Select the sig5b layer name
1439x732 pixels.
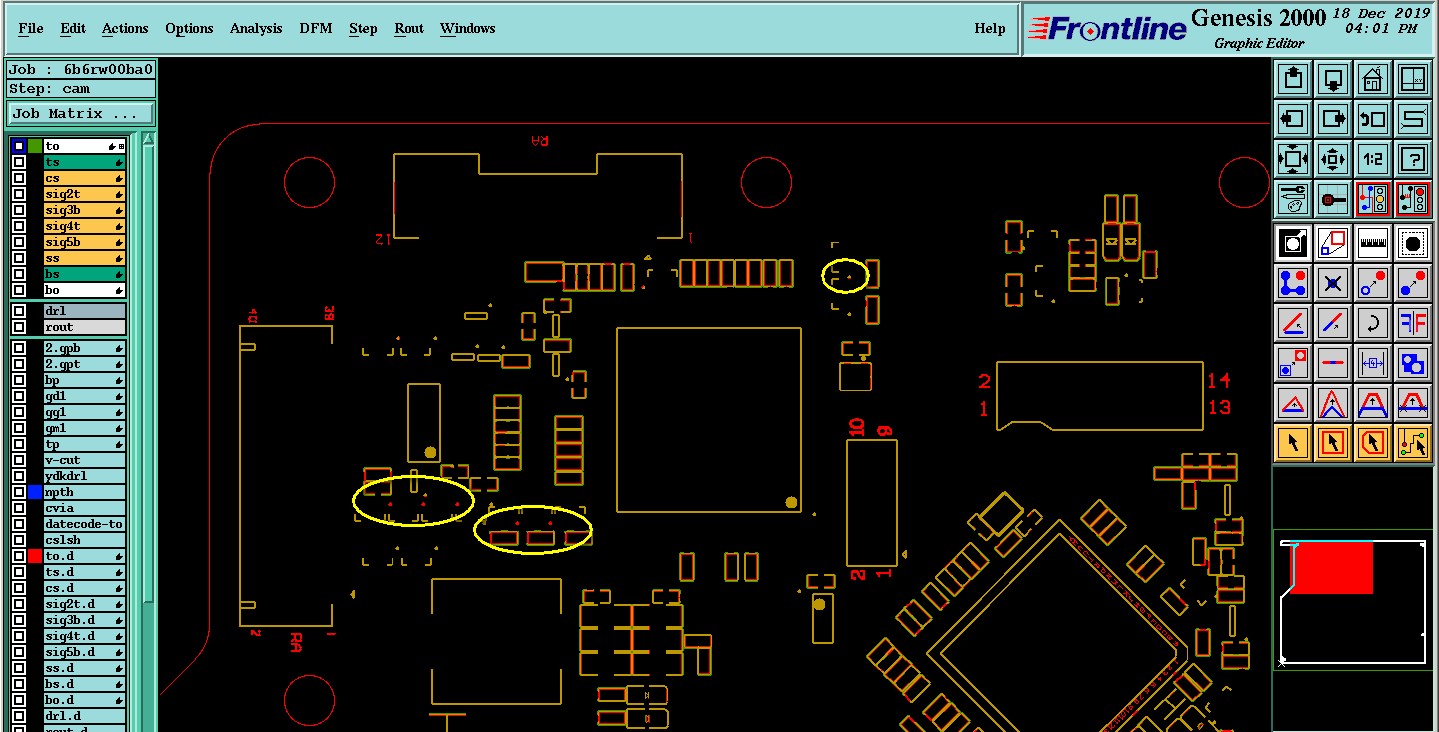point(84,242)
